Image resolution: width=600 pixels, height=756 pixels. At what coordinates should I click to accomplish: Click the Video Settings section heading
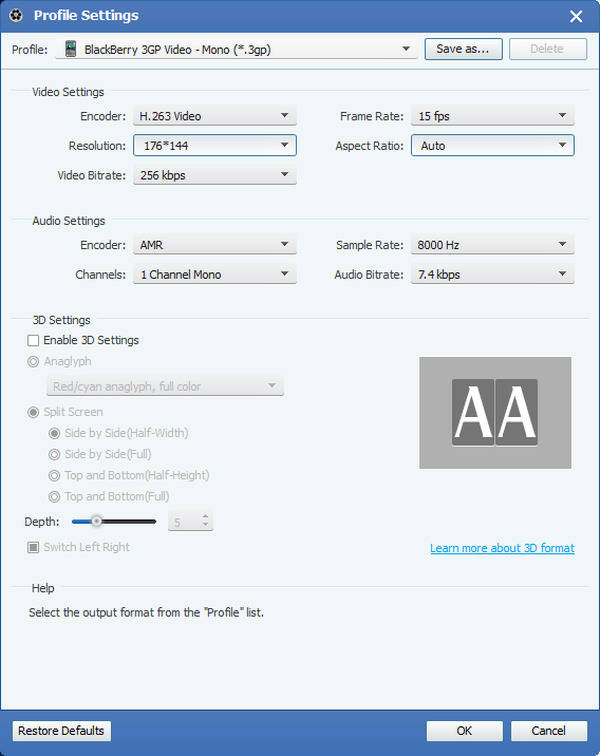tap(68, 92)
